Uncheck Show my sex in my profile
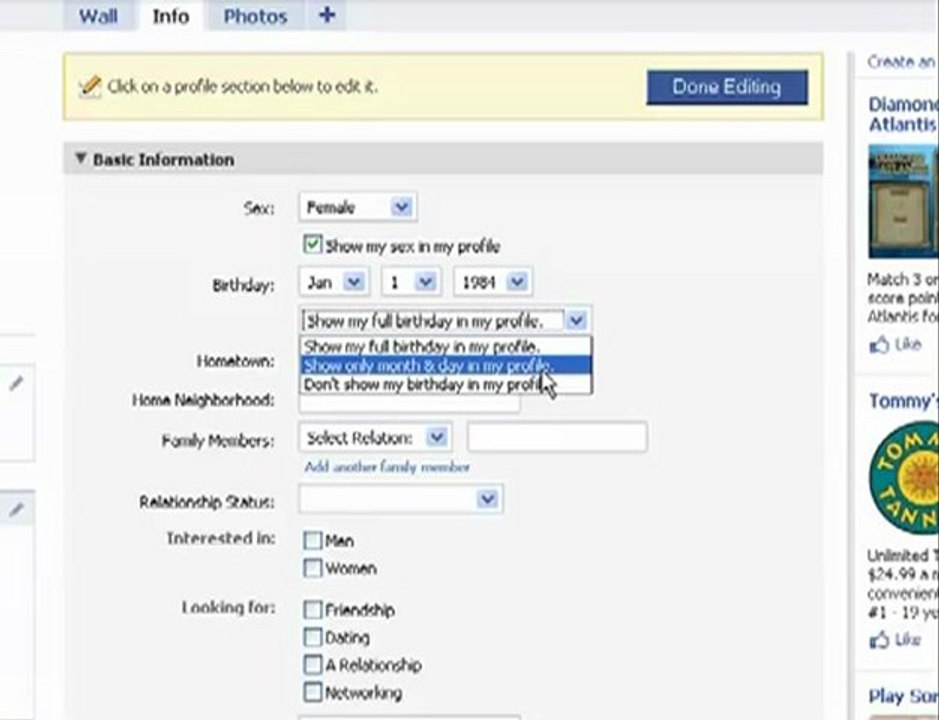 (313, 244)
